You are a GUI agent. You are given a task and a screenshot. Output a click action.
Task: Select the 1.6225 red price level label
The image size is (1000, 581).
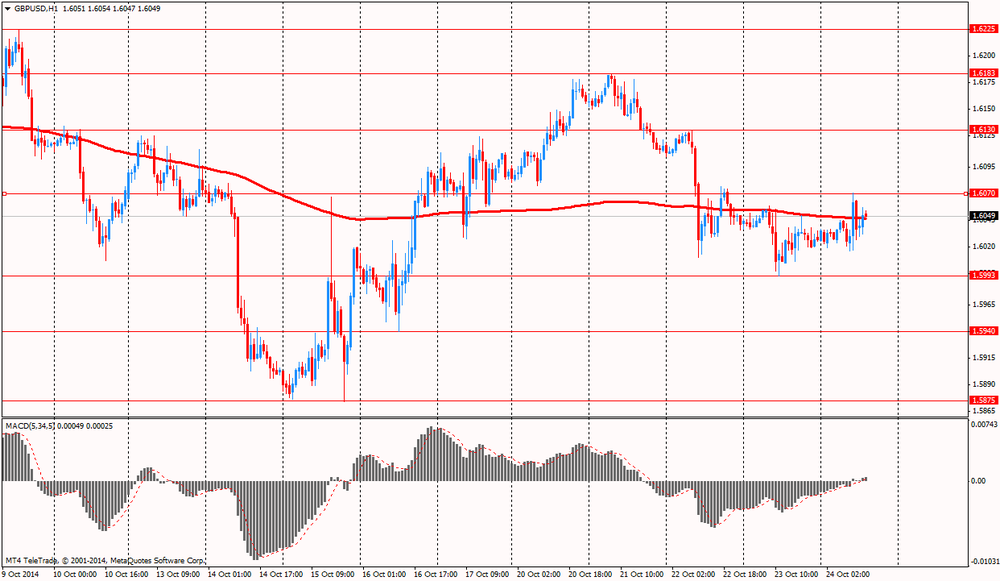pos(983,29)
